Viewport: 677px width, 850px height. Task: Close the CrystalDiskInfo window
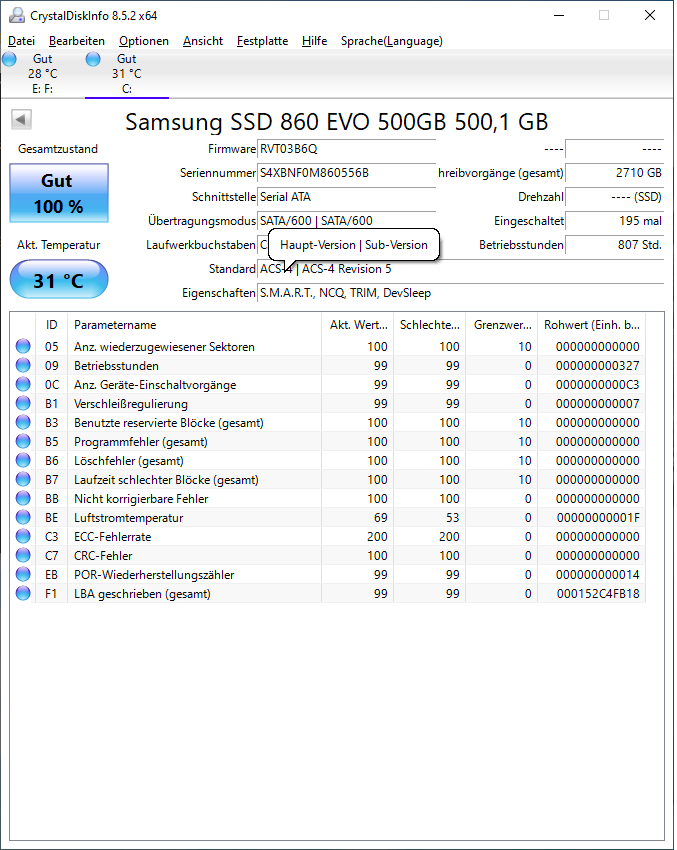649,15
